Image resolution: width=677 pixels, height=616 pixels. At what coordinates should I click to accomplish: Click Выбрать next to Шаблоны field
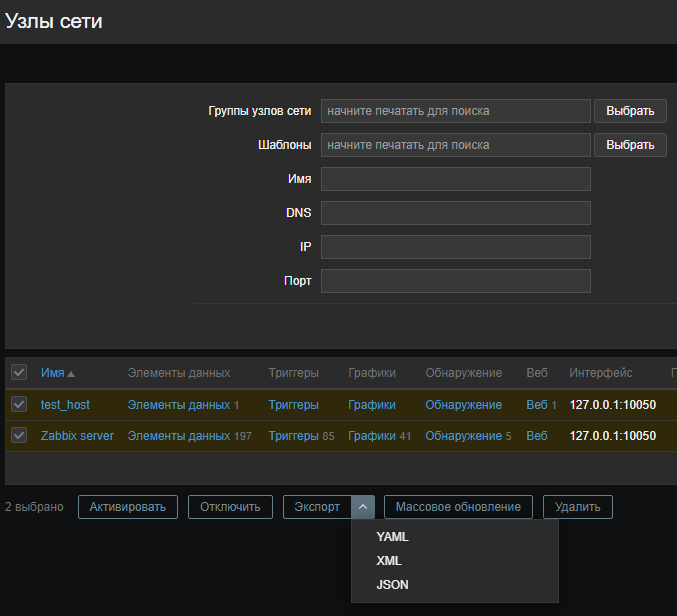pos(630,145)
